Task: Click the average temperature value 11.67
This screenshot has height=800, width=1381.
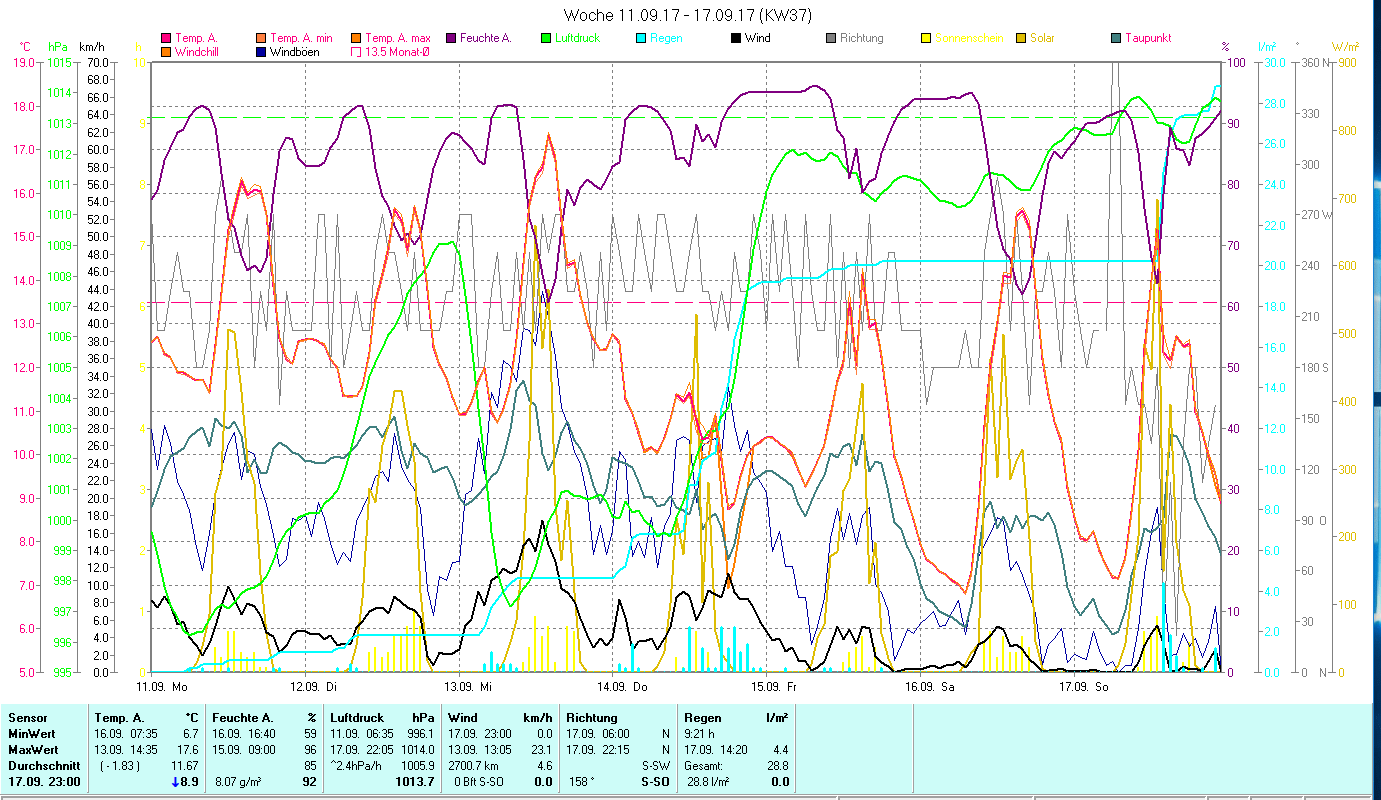Action: 186,766
